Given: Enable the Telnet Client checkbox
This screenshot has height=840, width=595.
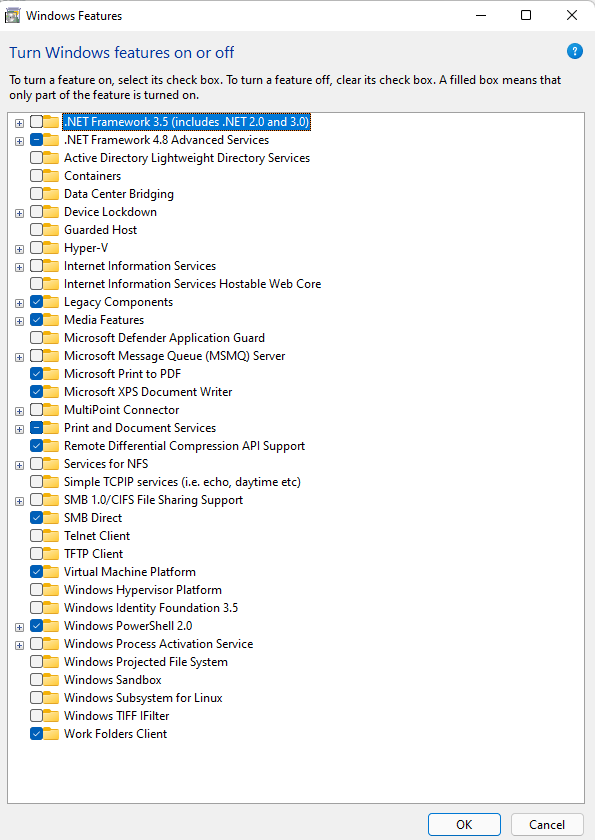Looking at the screenshot, I should pos(36,536).
